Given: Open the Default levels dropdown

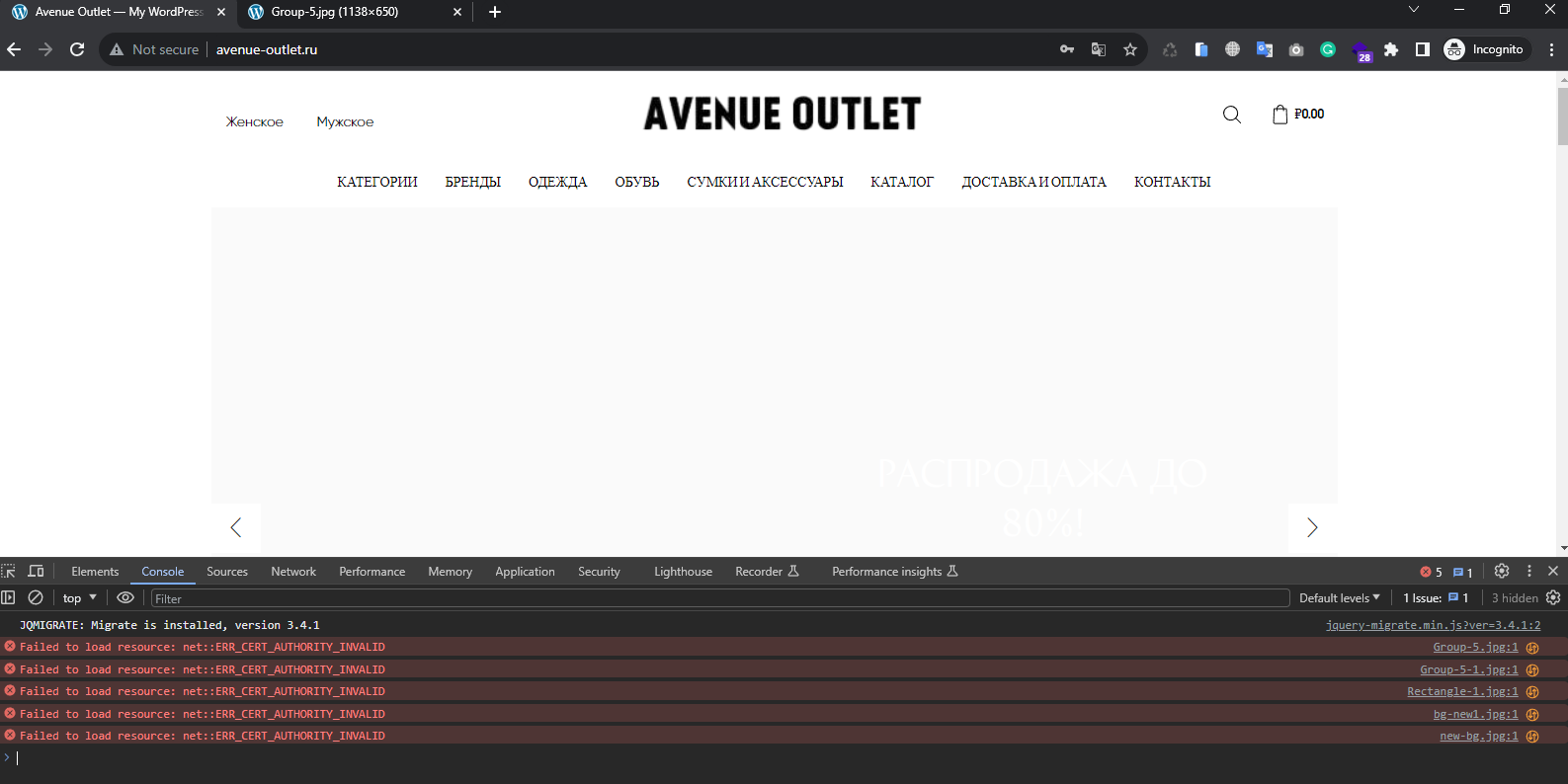Looking at the screenshot, I should point(1339,598).
